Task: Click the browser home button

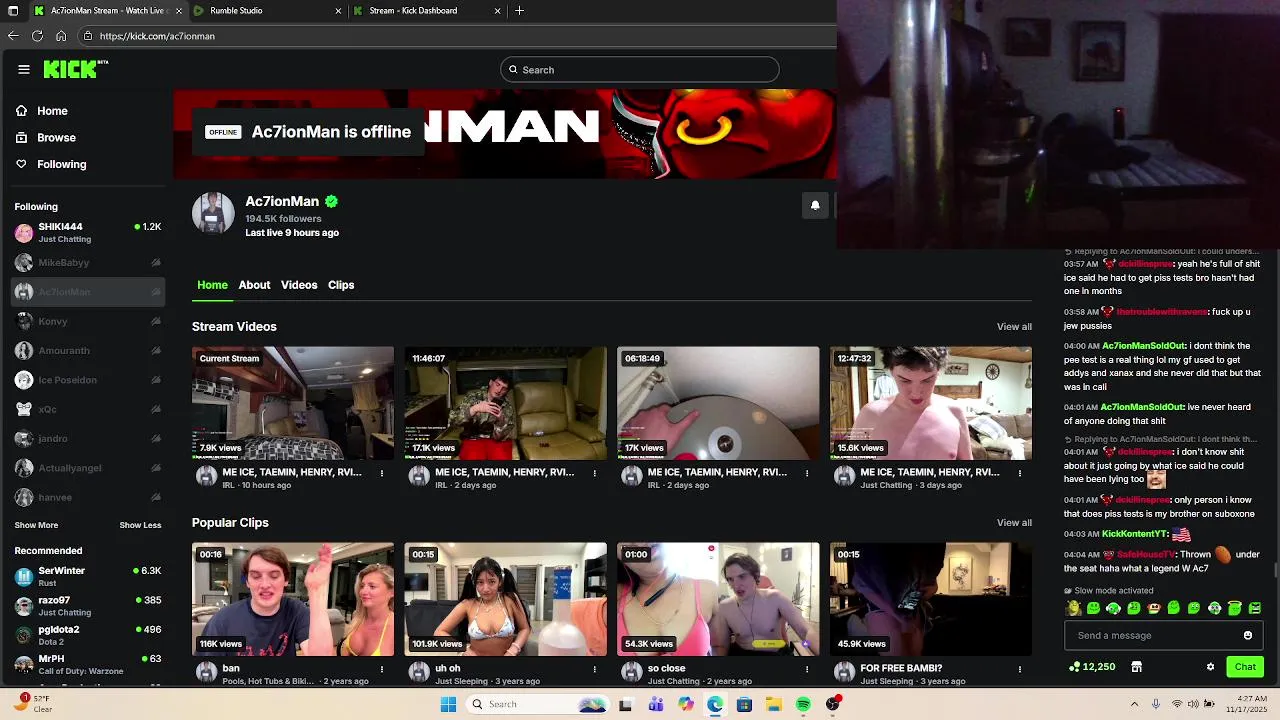Action: pyautogui.click(x=61, y=36)
